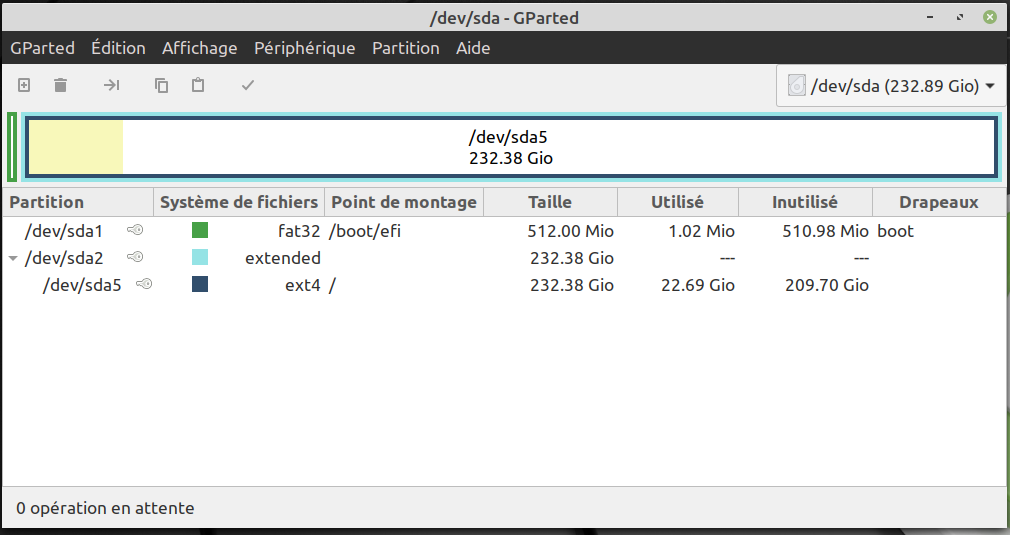Screen dimensions: 1010x535
Task: Click the key icon beside /dev/sda1
Action: (135, 231)
